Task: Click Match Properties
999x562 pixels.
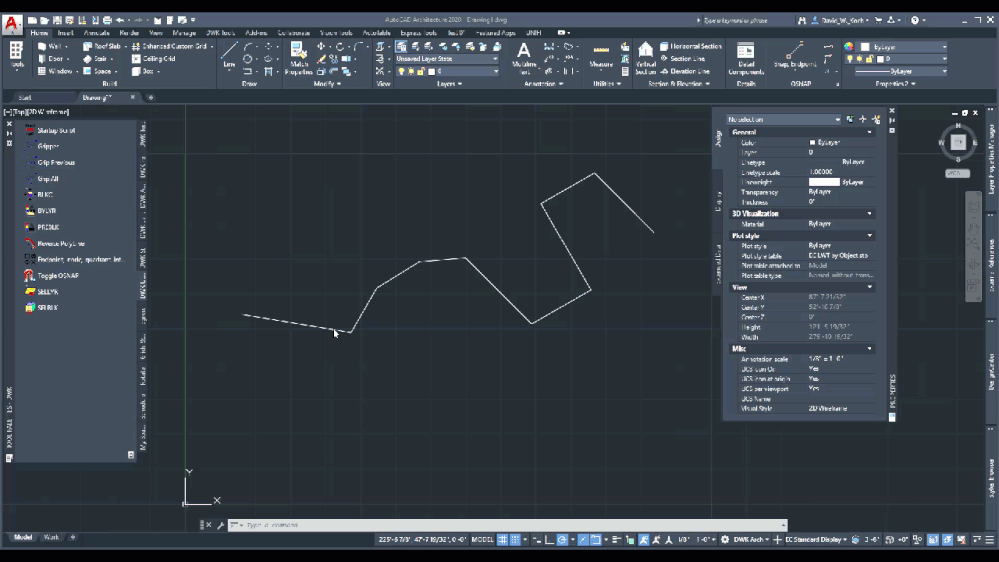Action: tap(298, 59)
